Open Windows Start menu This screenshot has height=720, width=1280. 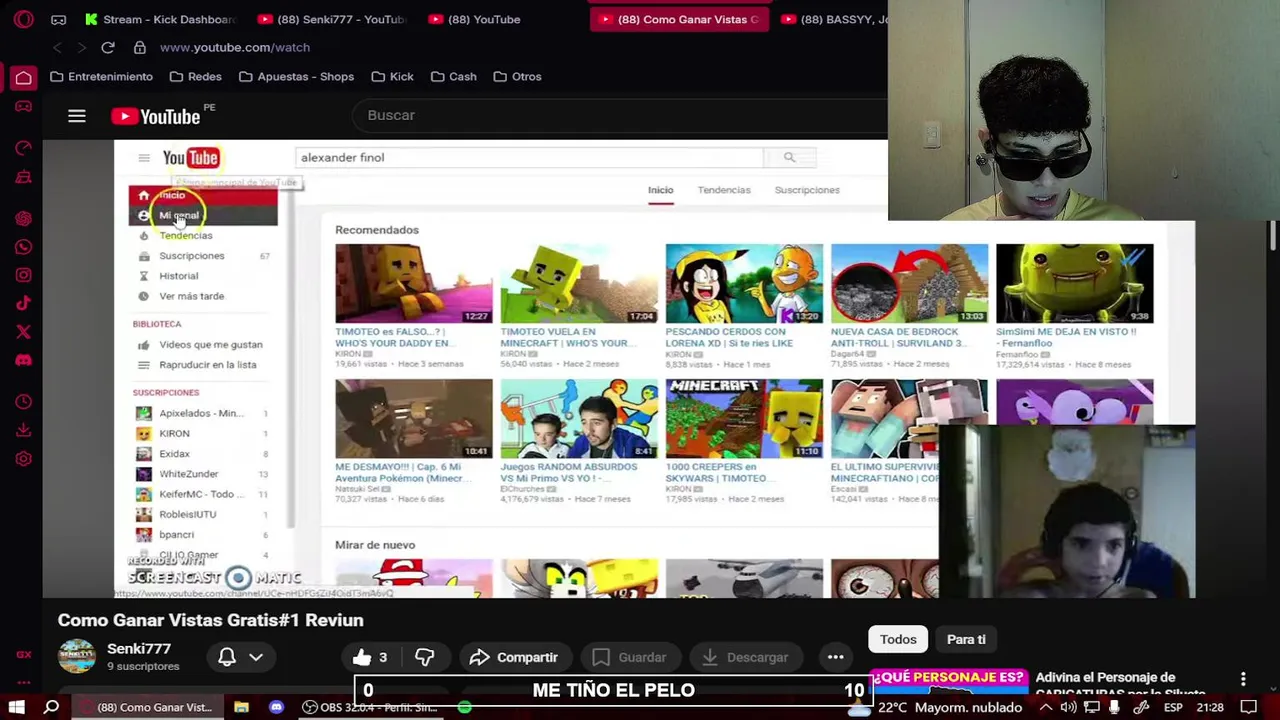pyautogui.click(x=16, y=707)
